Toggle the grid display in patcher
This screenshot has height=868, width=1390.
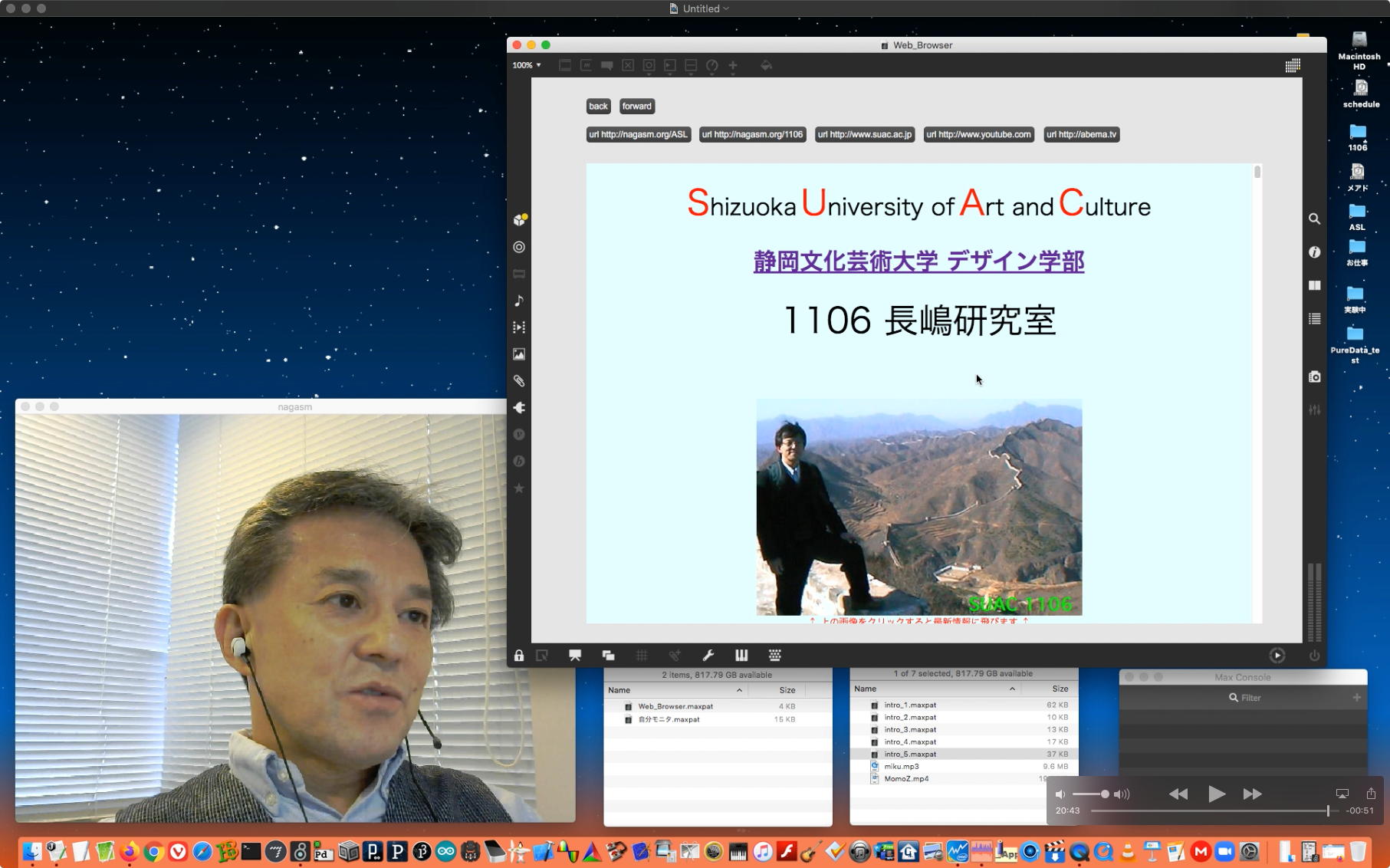point(642,656)
